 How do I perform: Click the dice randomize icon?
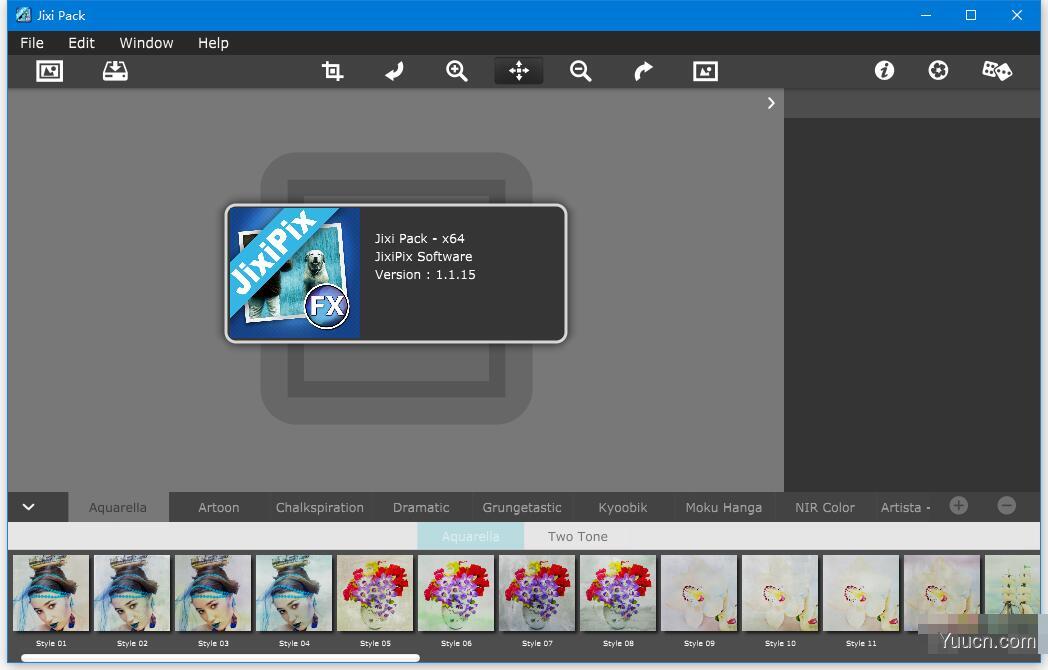[x=997, y=70]
